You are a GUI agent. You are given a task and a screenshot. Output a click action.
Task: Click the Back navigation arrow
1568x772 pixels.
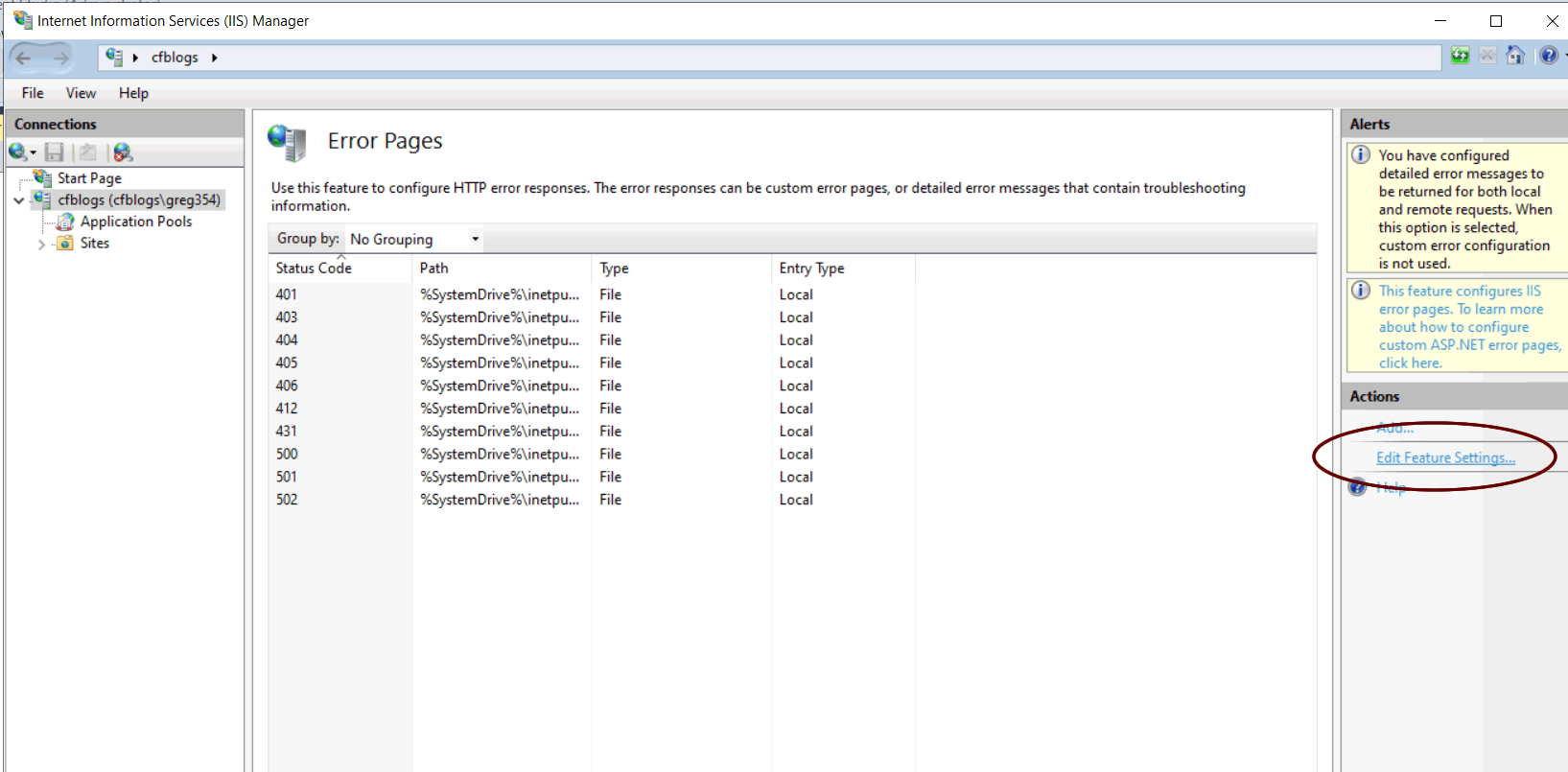coord(24,58)
